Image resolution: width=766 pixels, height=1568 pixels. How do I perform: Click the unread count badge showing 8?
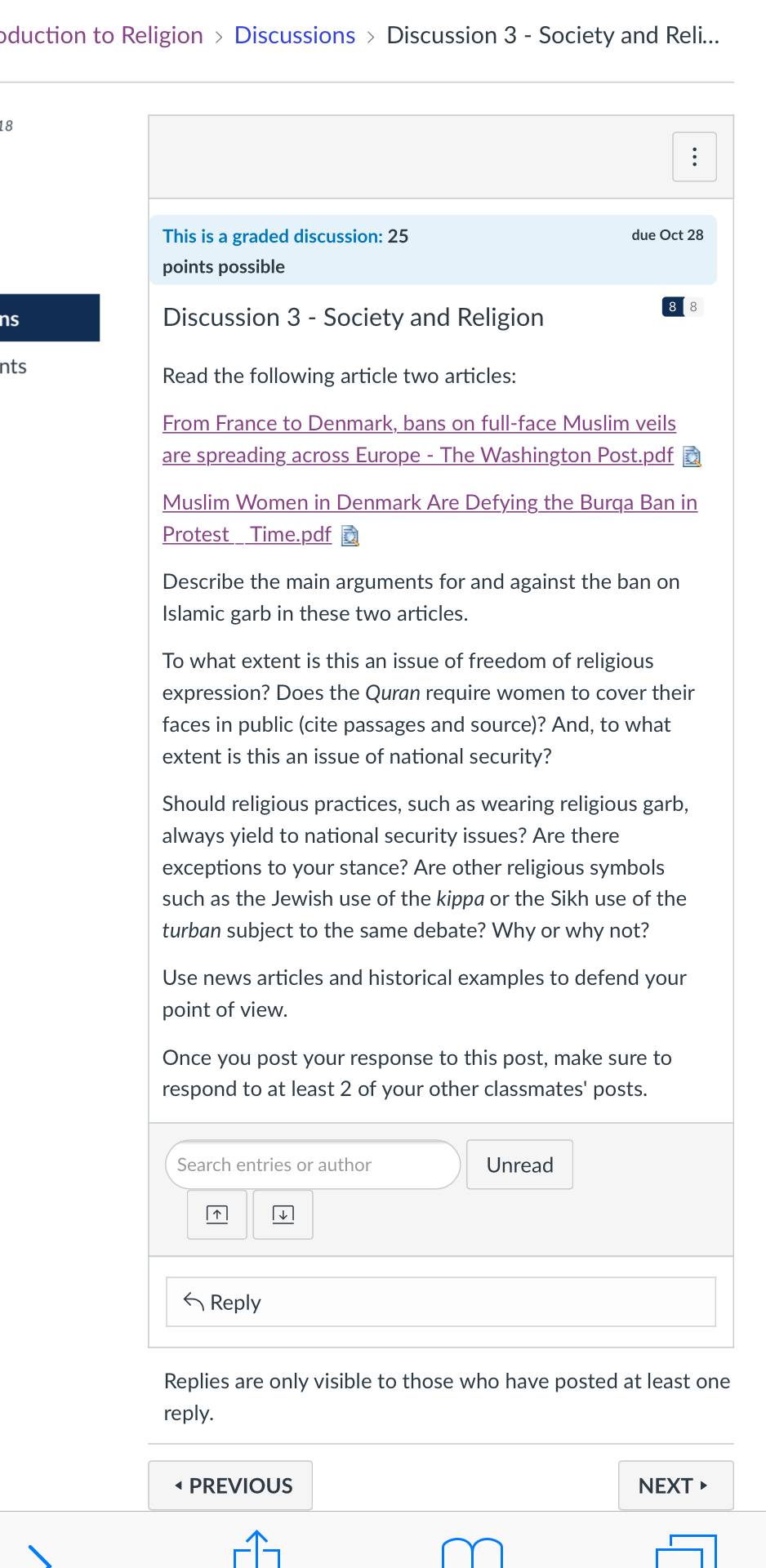(x=672, y=307)
